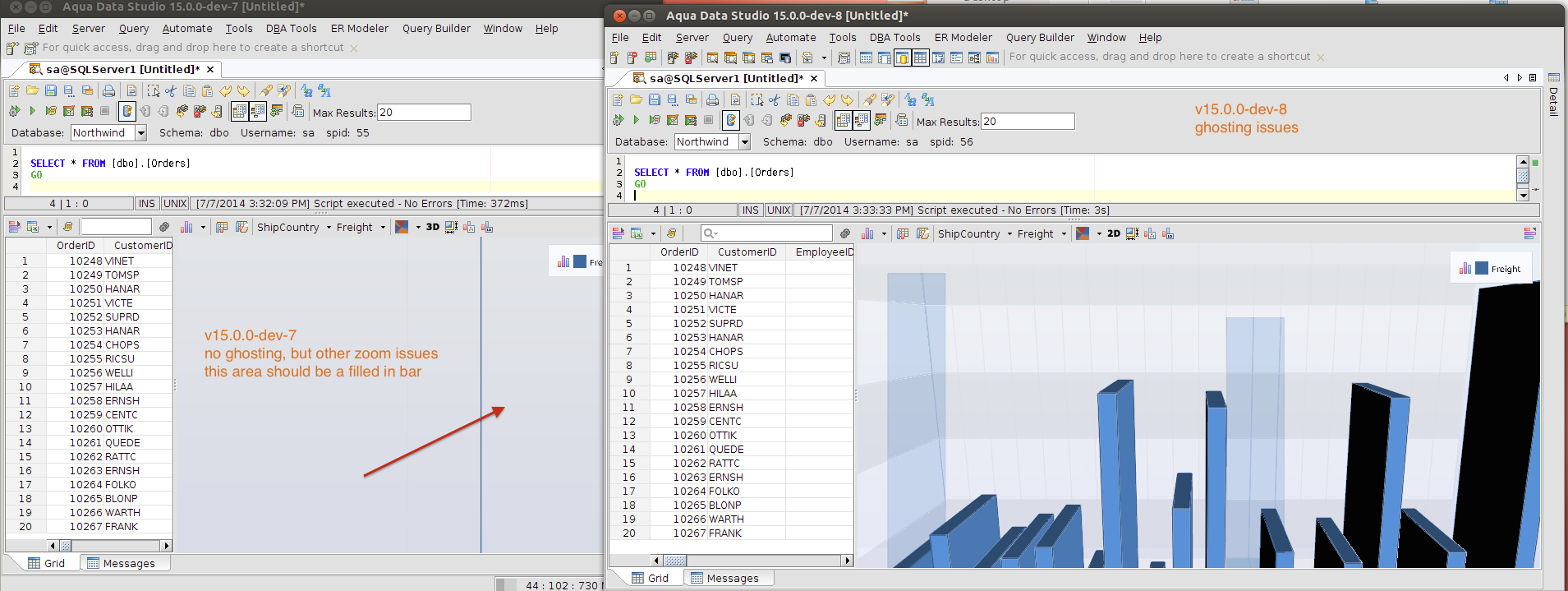The height and width of the screenshot is (591, 1568).
Task: Click Paste clipboard icon in dev-7 toolbar
Action: point(207,90)
